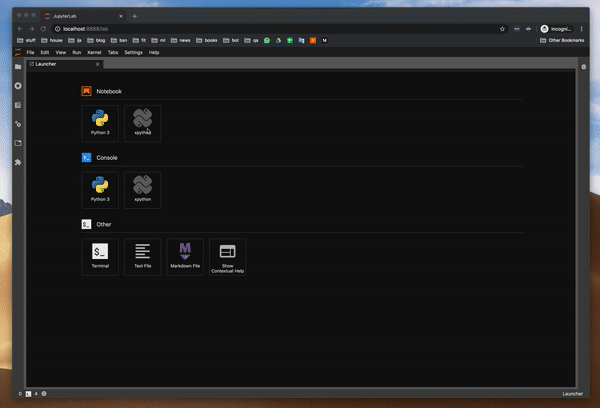Open the house bookmarks folder
This screenshot has width=600, height=408.
point(52,40)
